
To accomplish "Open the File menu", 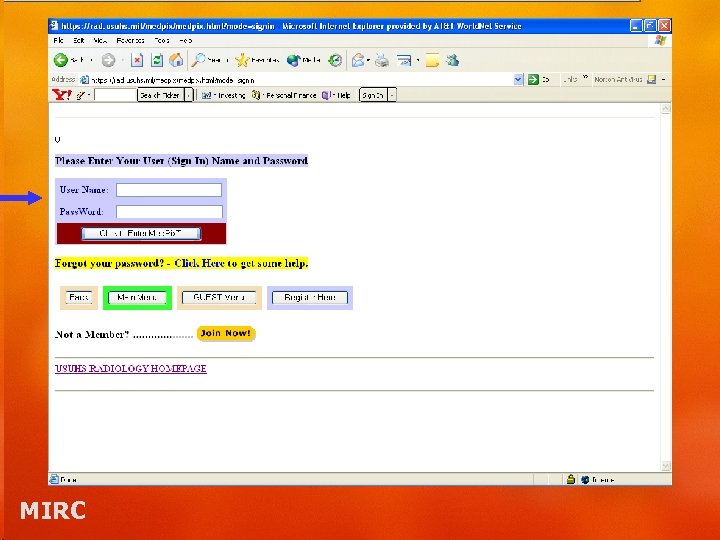I will pyautogui.click(x=58, y=40).
